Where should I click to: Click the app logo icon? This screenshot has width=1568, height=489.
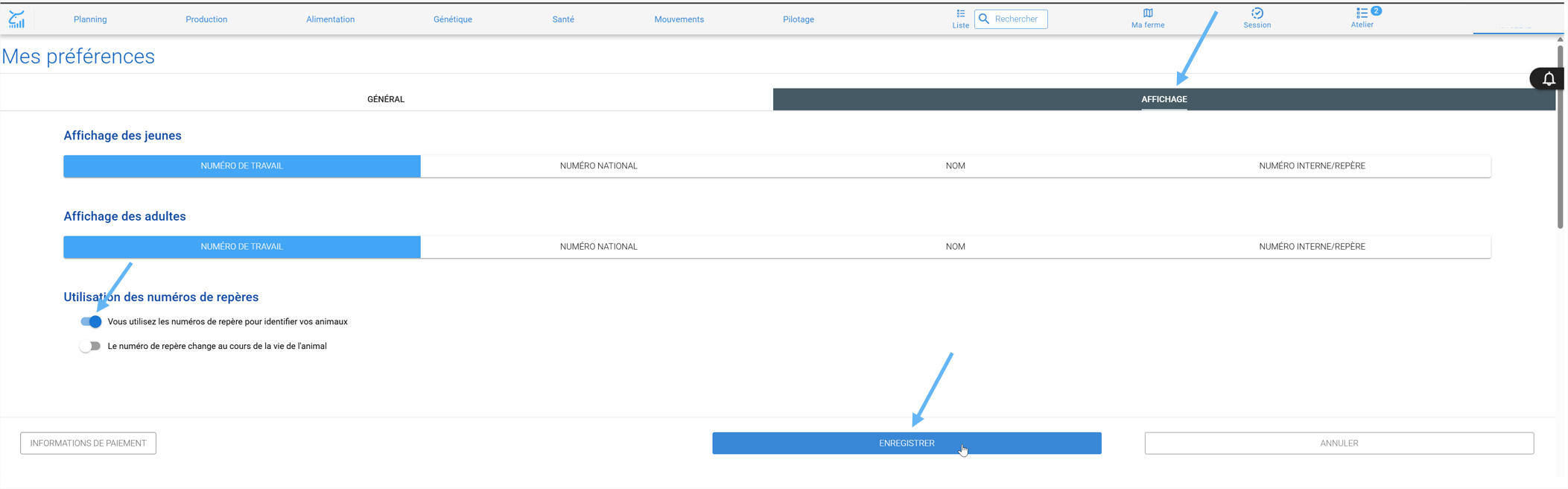pyautogui.click(x=16, y=19)
